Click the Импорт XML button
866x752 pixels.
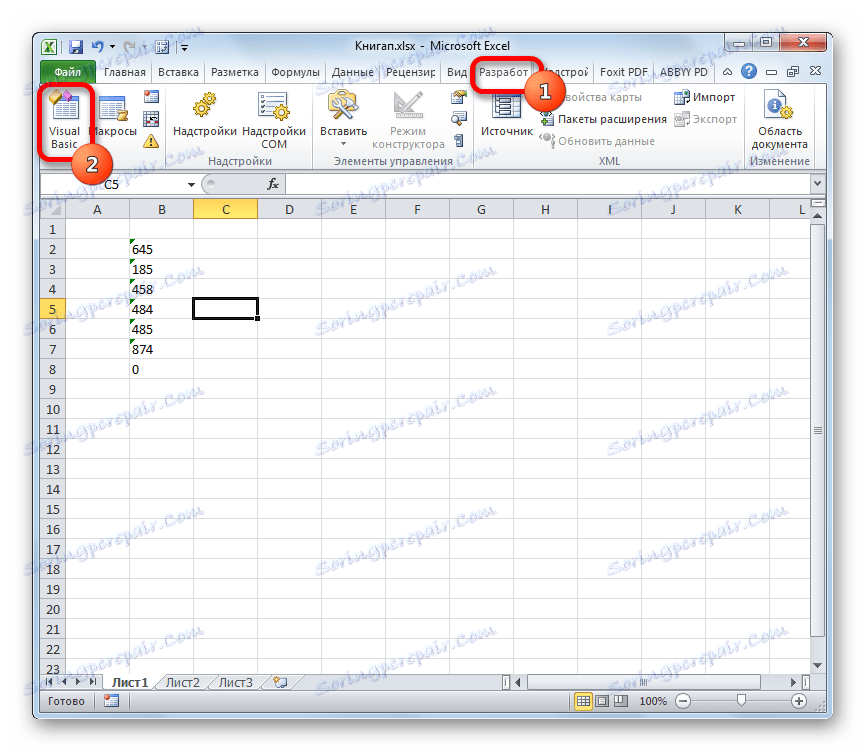pos(705,97)
